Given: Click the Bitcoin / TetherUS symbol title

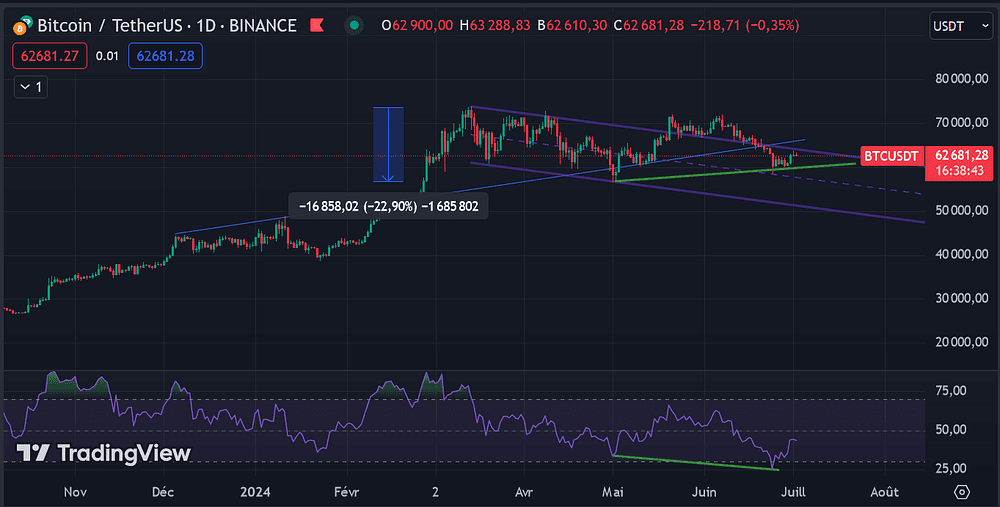Looking at the screenshot, I should 166,26.
